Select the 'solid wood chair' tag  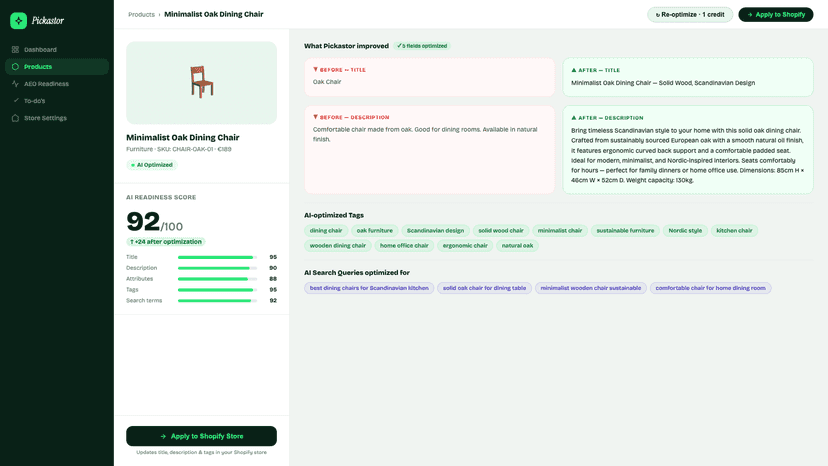pyautogui.click(x=501, y=230)
